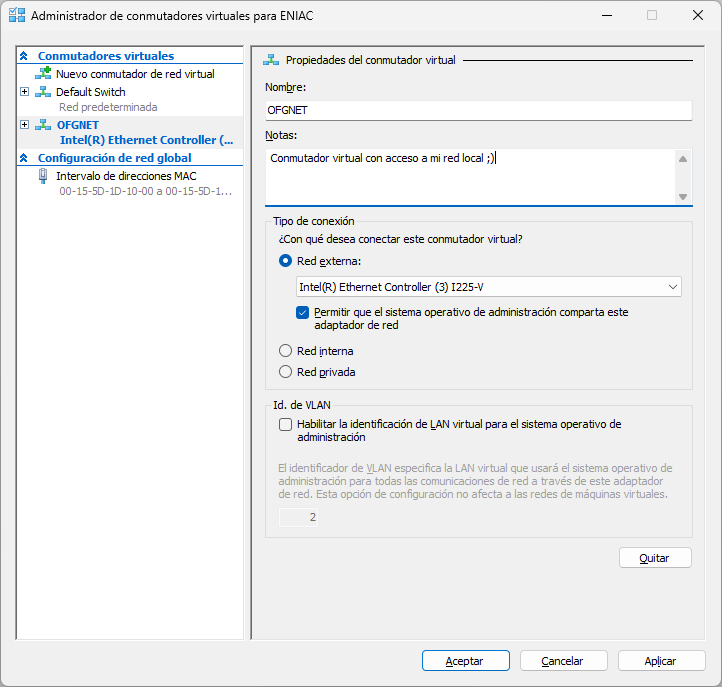This screenshot has width=722, height=687.
Task: Click the notes scrollbar up arrow
Action: coord(683,159)
